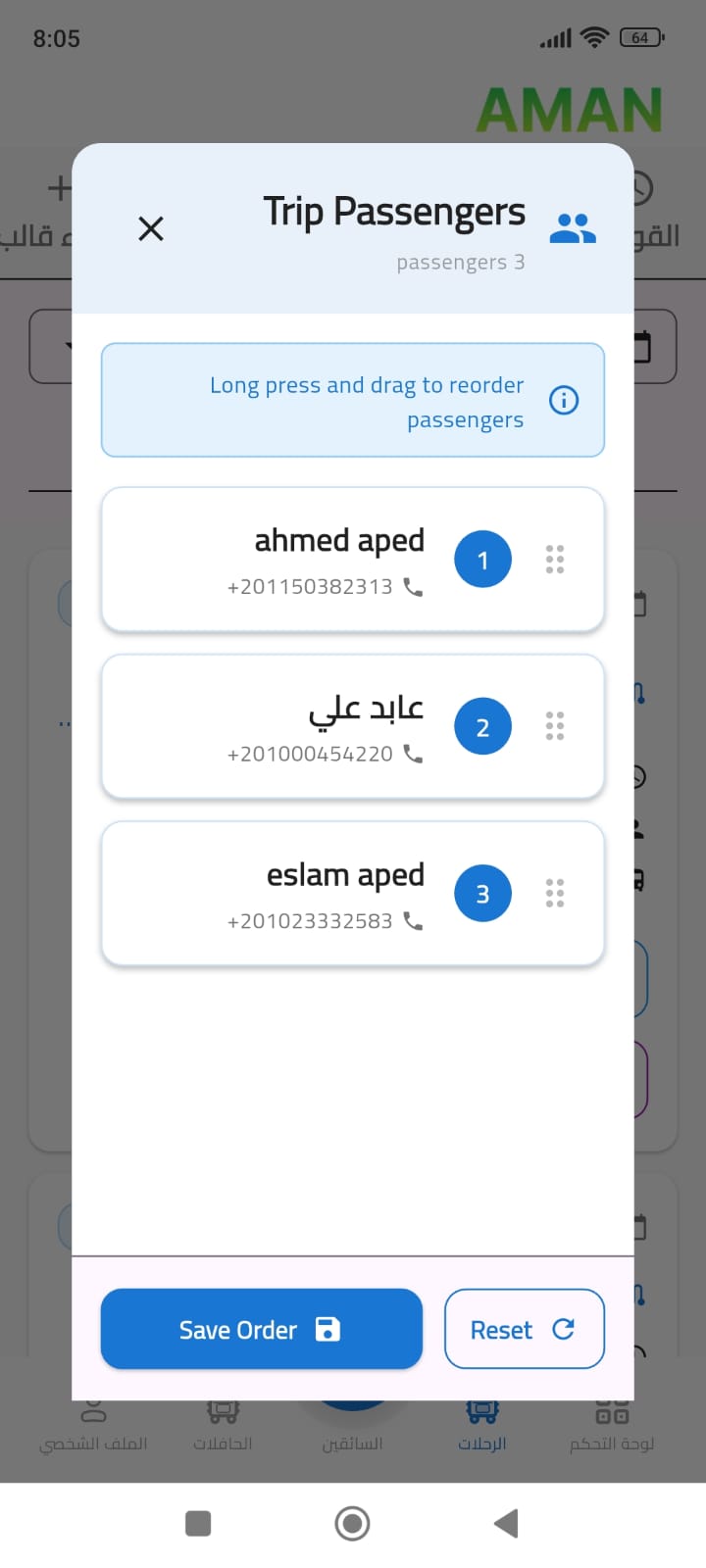Select passenger number badge 2
The height and width of the screenshot is (1568, 706).
tap(482, 726)
